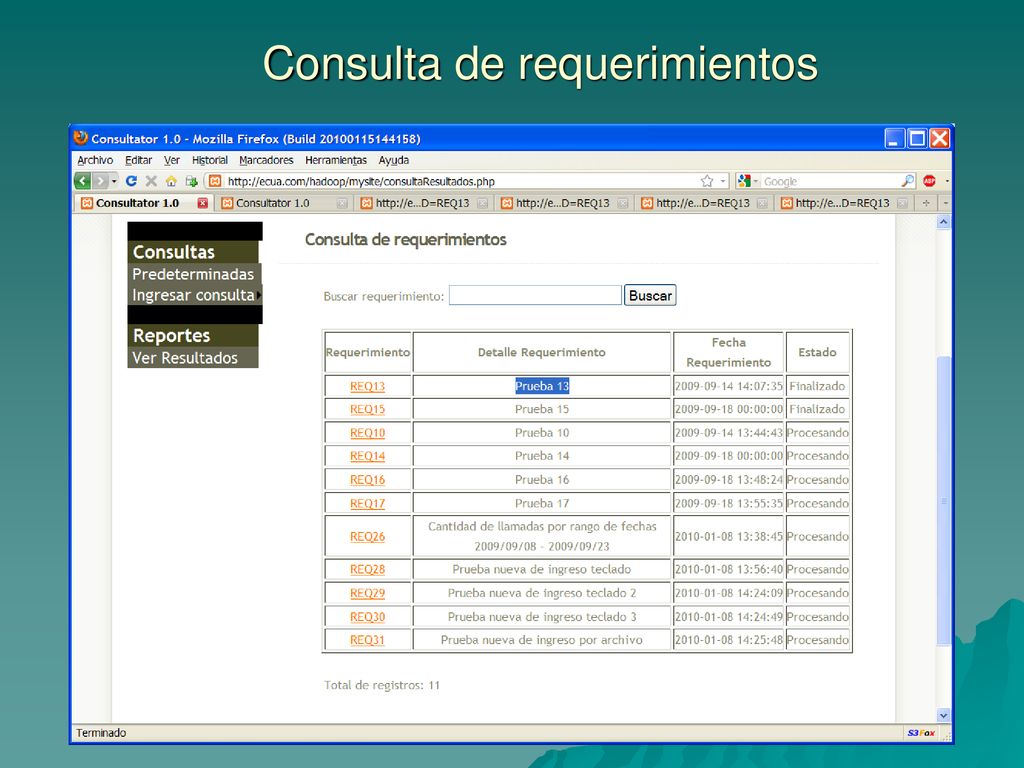This screenshot has height=768, width=1024.
Task: Open the REQ15 requirement link
Action: tap(367, 409)
